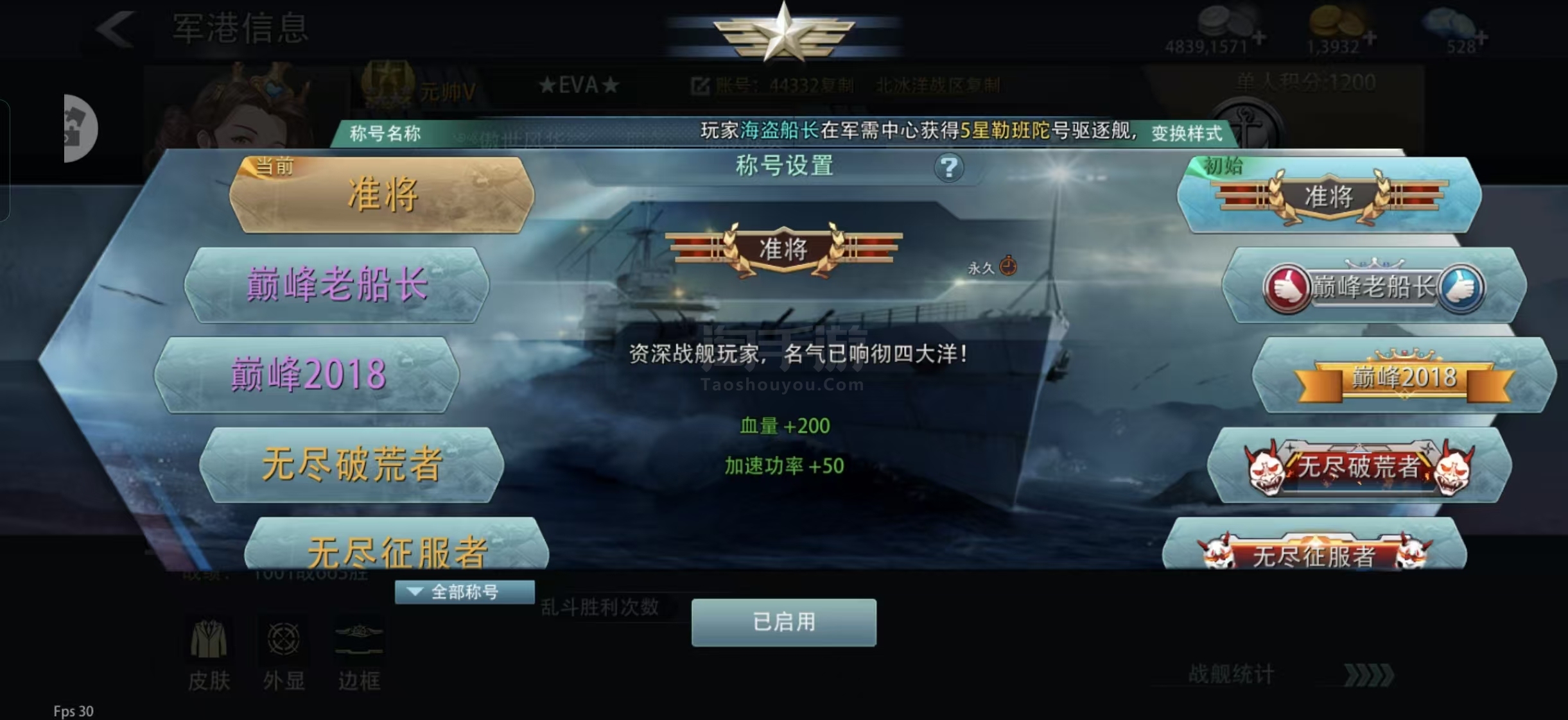Click the 已启用 button
Screen dimensions: 1568x720
pos(784,622)
